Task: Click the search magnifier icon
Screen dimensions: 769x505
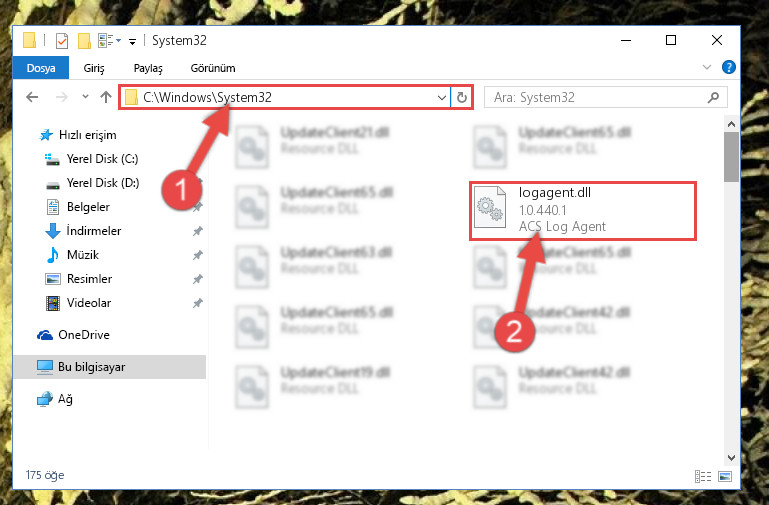Action: pyautogui.click(x=714, y=97)
